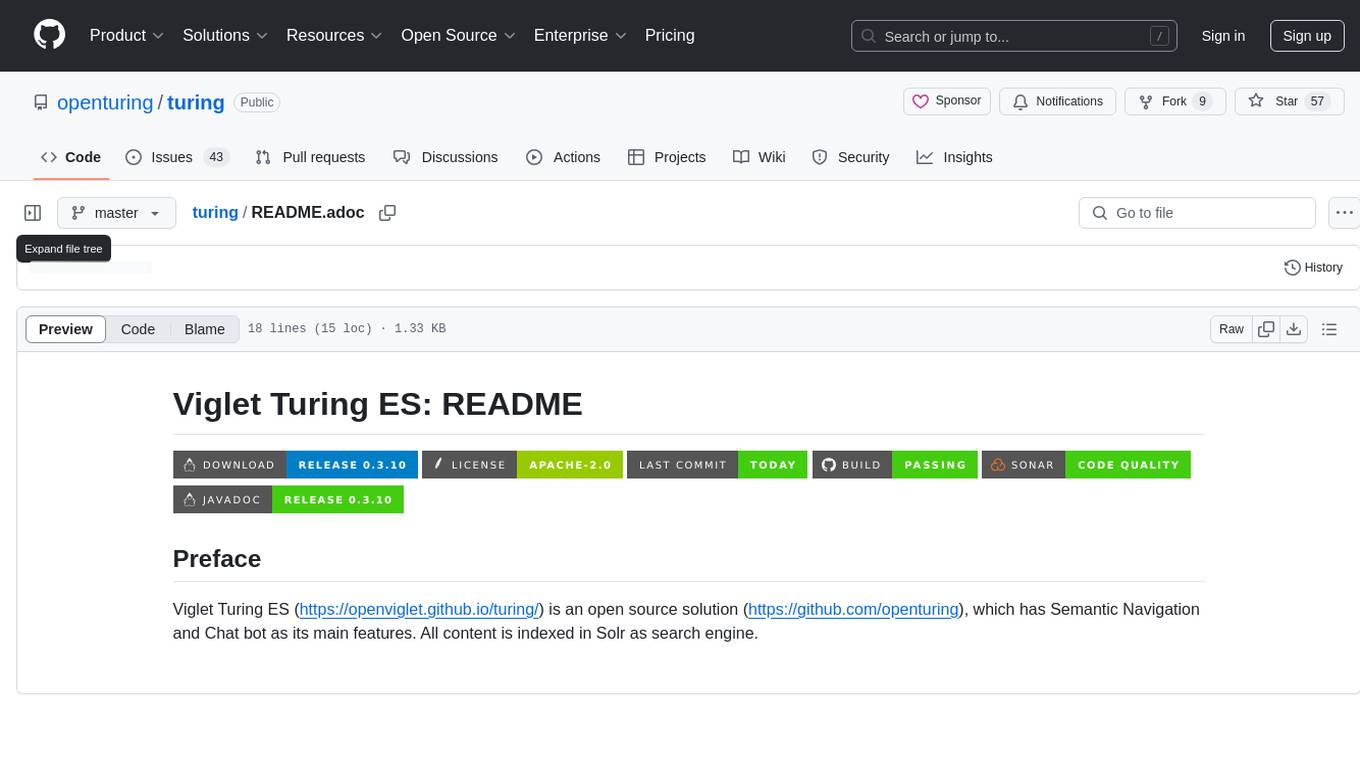Click the Fork count 9
Viewport: 1360px width, 764px height.
coord(1203,101)
